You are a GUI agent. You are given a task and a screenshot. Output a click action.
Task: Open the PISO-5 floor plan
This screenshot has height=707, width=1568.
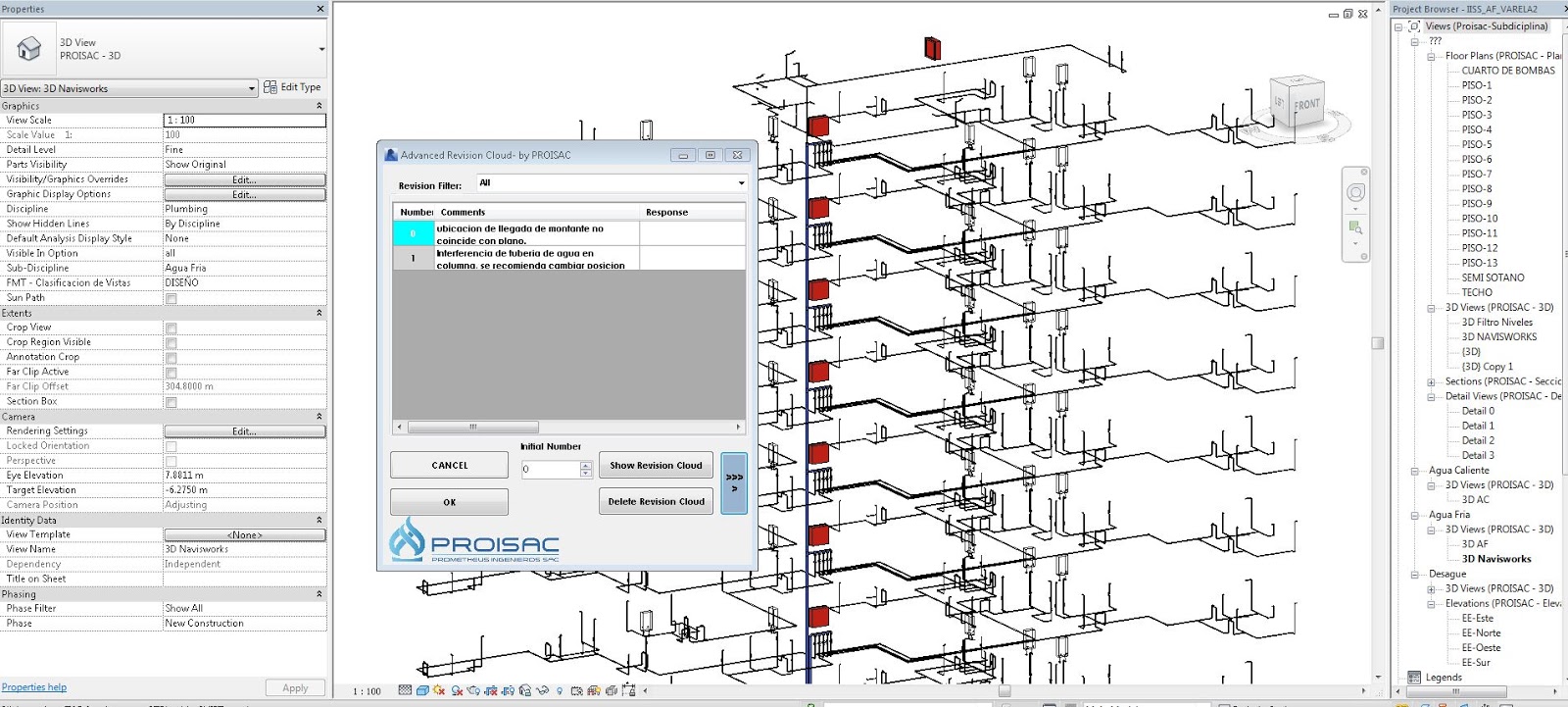(x=1477, y=144)
